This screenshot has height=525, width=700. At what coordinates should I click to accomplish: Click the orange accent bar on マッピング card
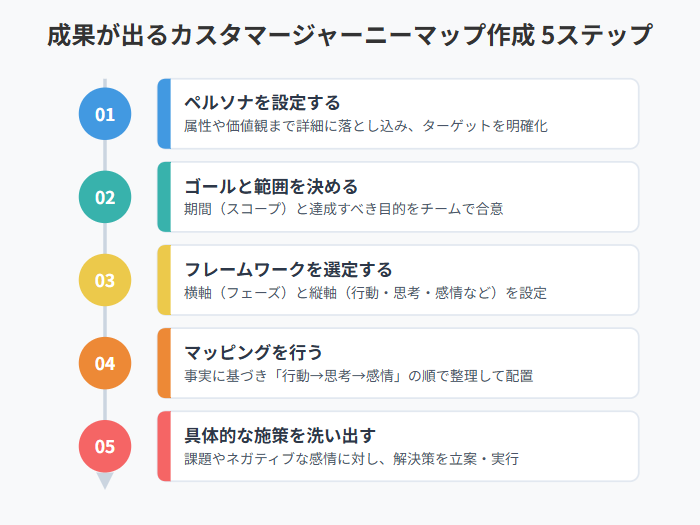click(165, 363)
